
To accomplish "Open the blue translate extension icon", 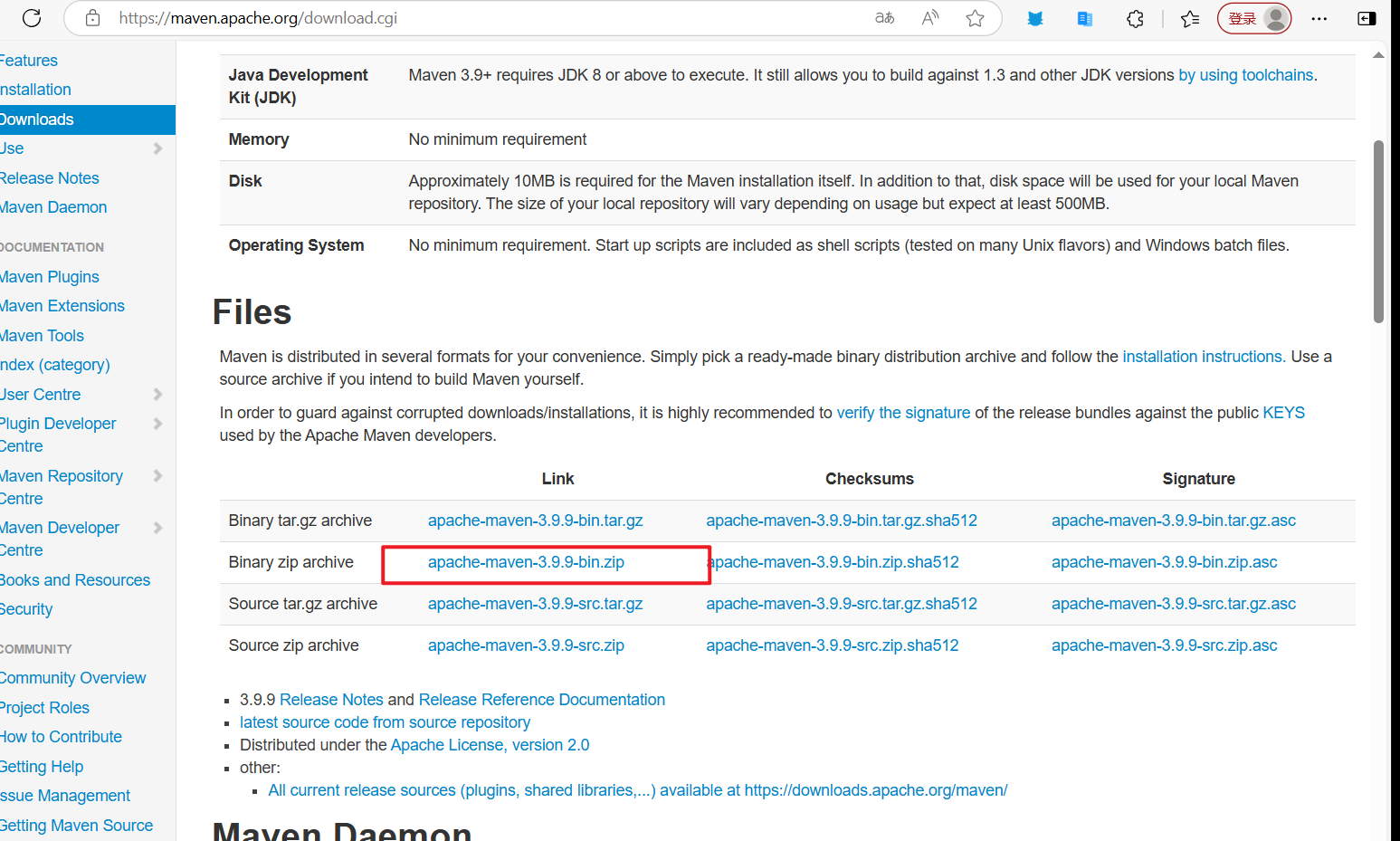I will pyautogui.click(x=1084, y=18).
